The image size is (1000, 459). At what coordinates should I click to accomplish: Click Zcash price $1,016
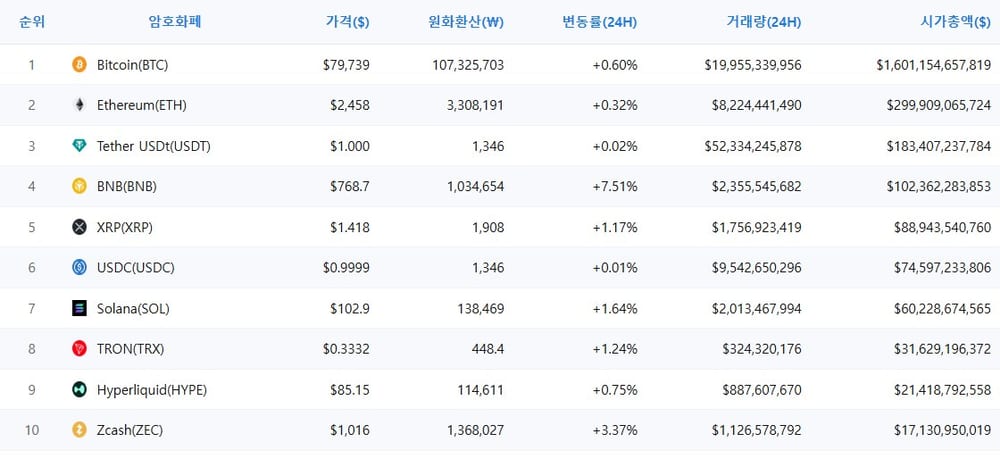[349, 430]
